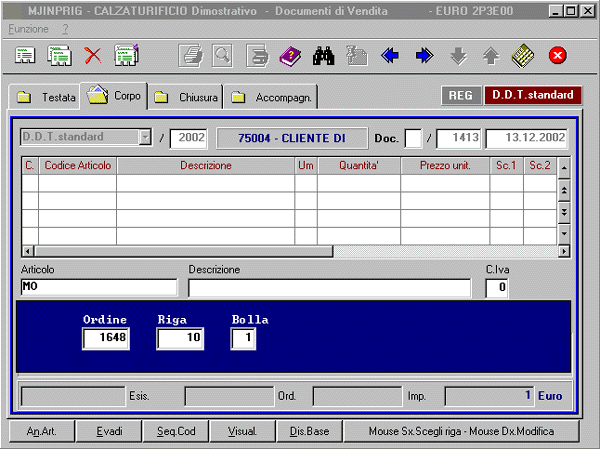
Task: Click the Ord. quantity field
Action: (x=229, y=396)
